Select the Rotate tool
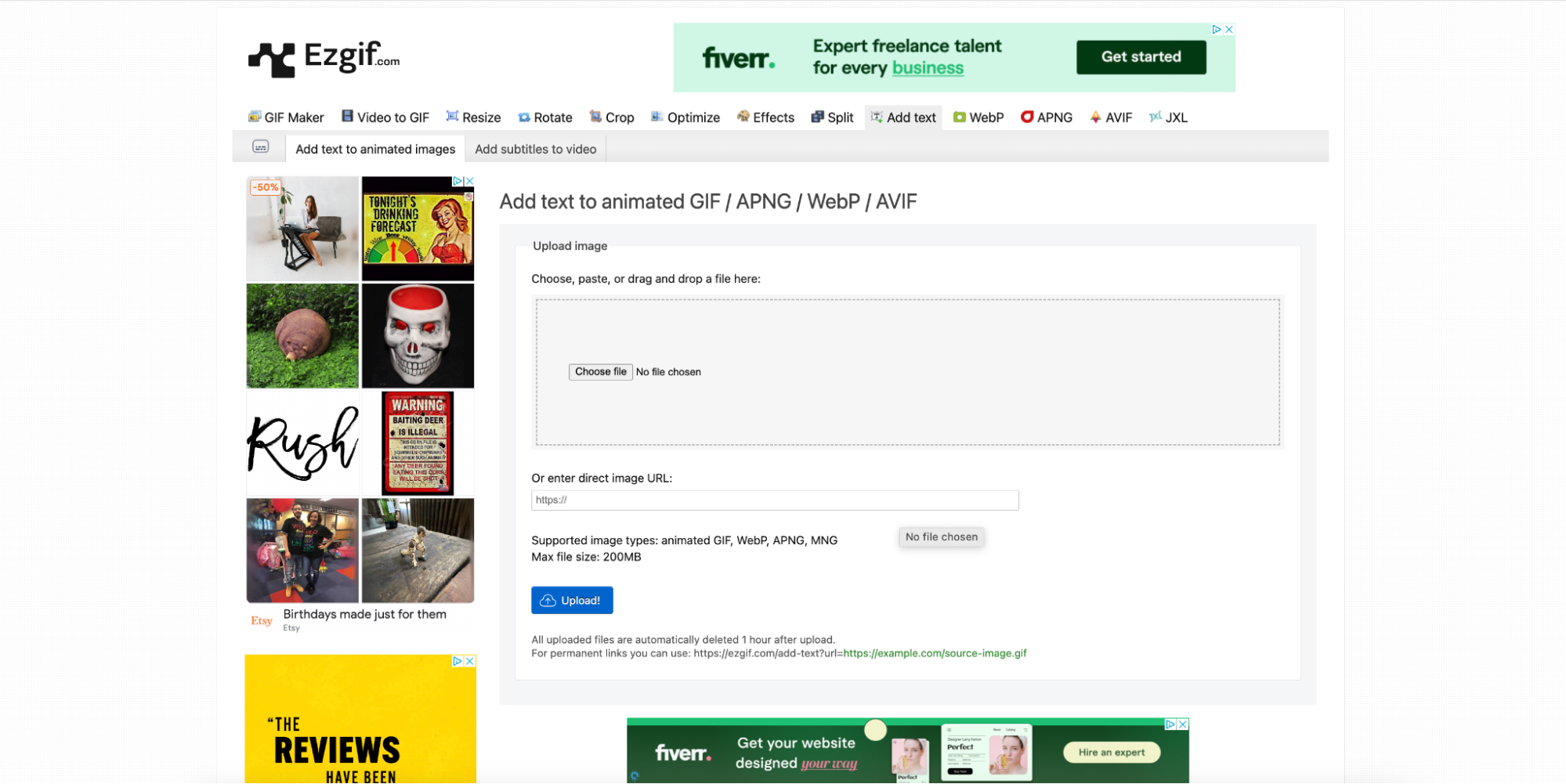 [x=545, y=117]
